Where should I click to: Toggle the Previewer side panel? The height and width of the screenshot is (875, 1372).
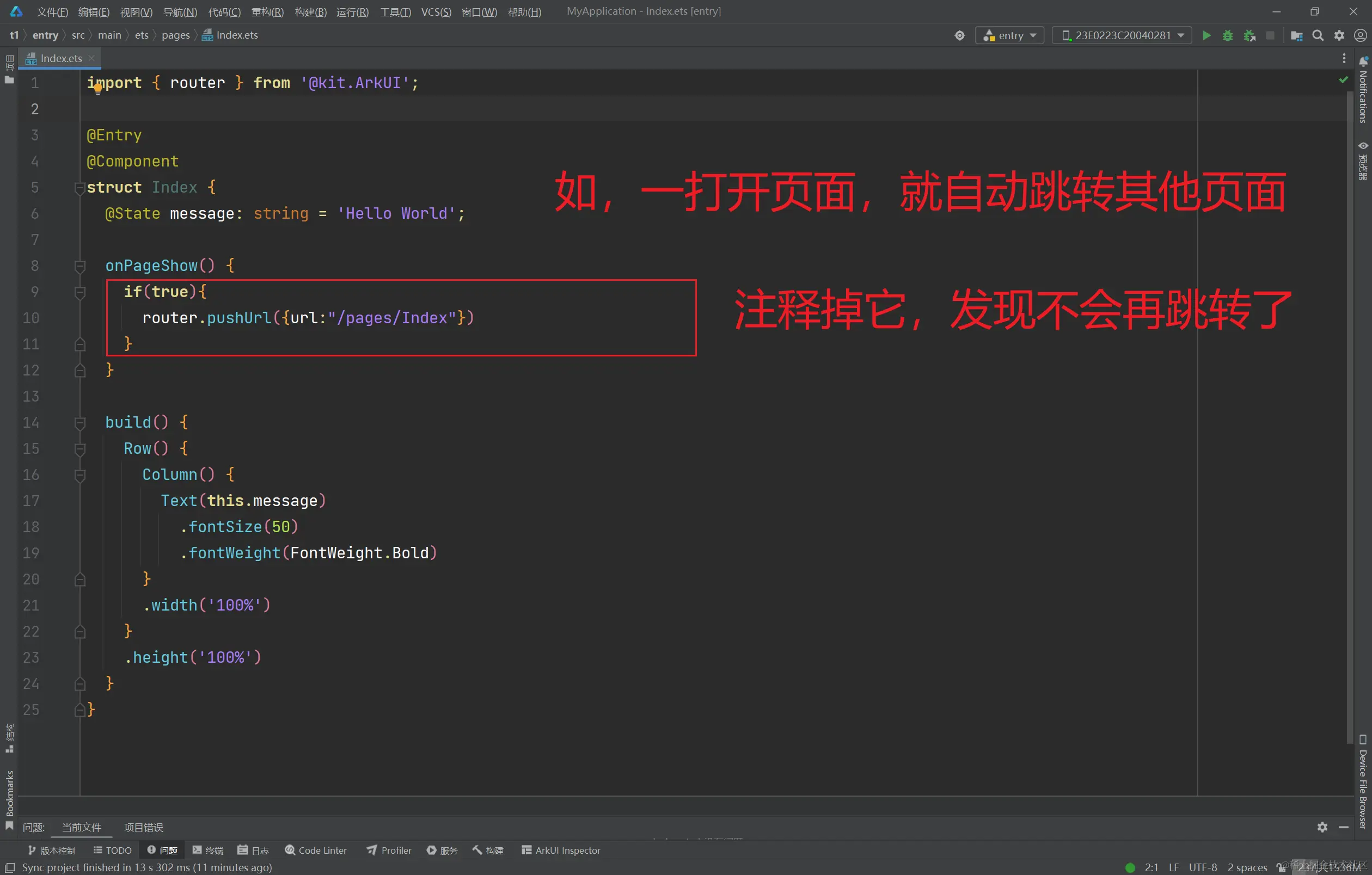(1363, 161)
